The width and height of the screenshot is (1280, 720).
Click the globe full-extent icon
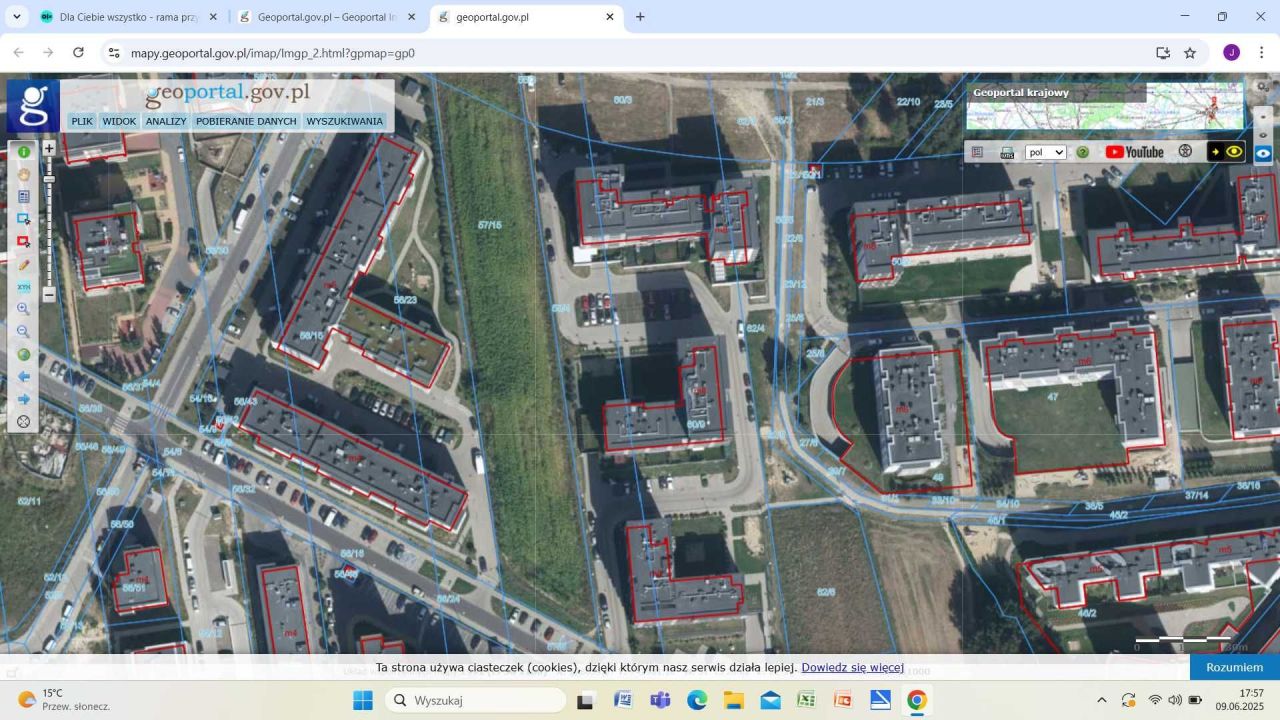point(23,354)
